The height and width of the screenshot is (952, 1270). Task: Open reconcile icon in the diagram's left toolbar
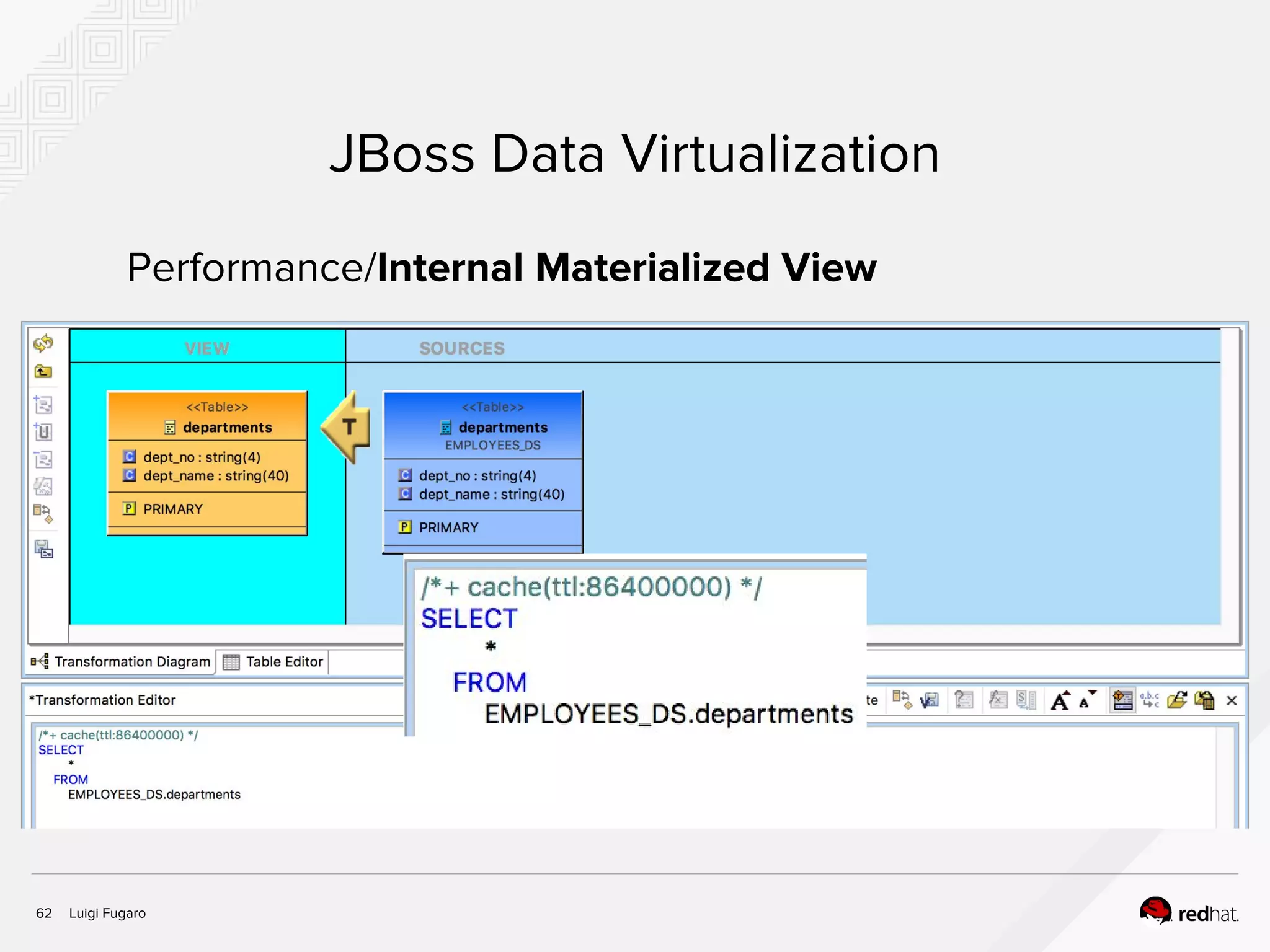tap(43, 514)
